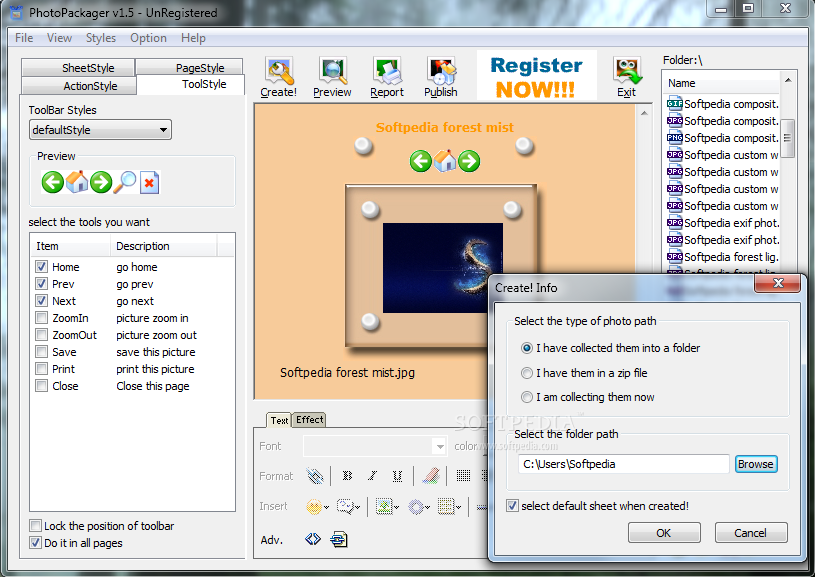
Task: Click the dotted grid icon in Format row
Action: [x=463, y=476]
